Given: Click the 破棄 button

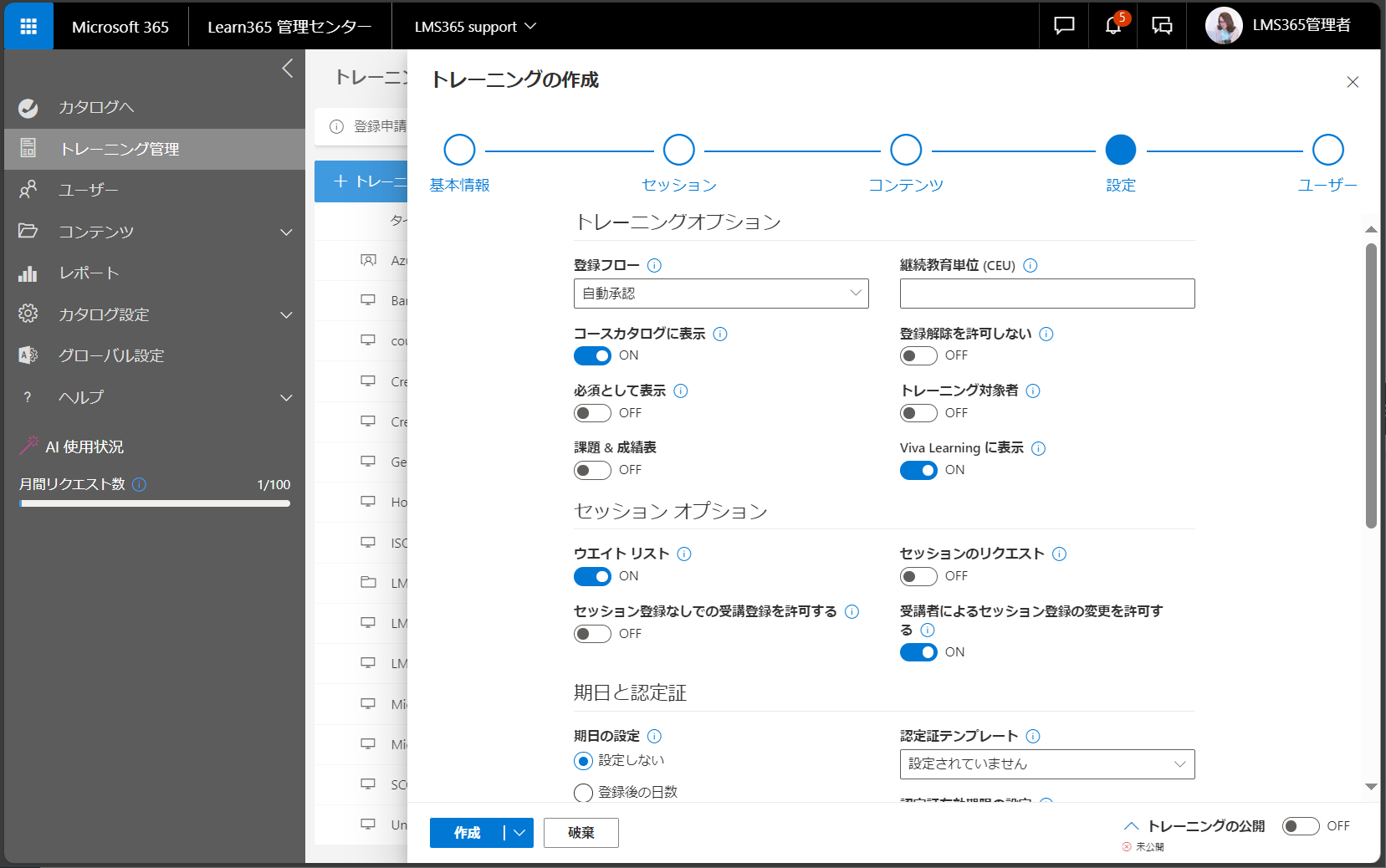Looking at the screenshot, I should click(x=581, y=833).
